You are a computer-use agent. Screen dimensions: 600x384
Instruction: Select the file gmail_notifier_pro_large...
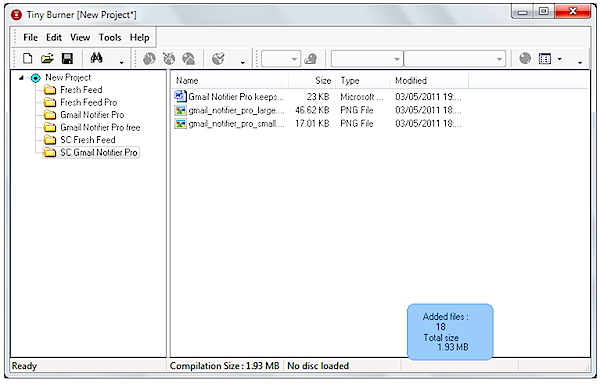coord(236,111)
